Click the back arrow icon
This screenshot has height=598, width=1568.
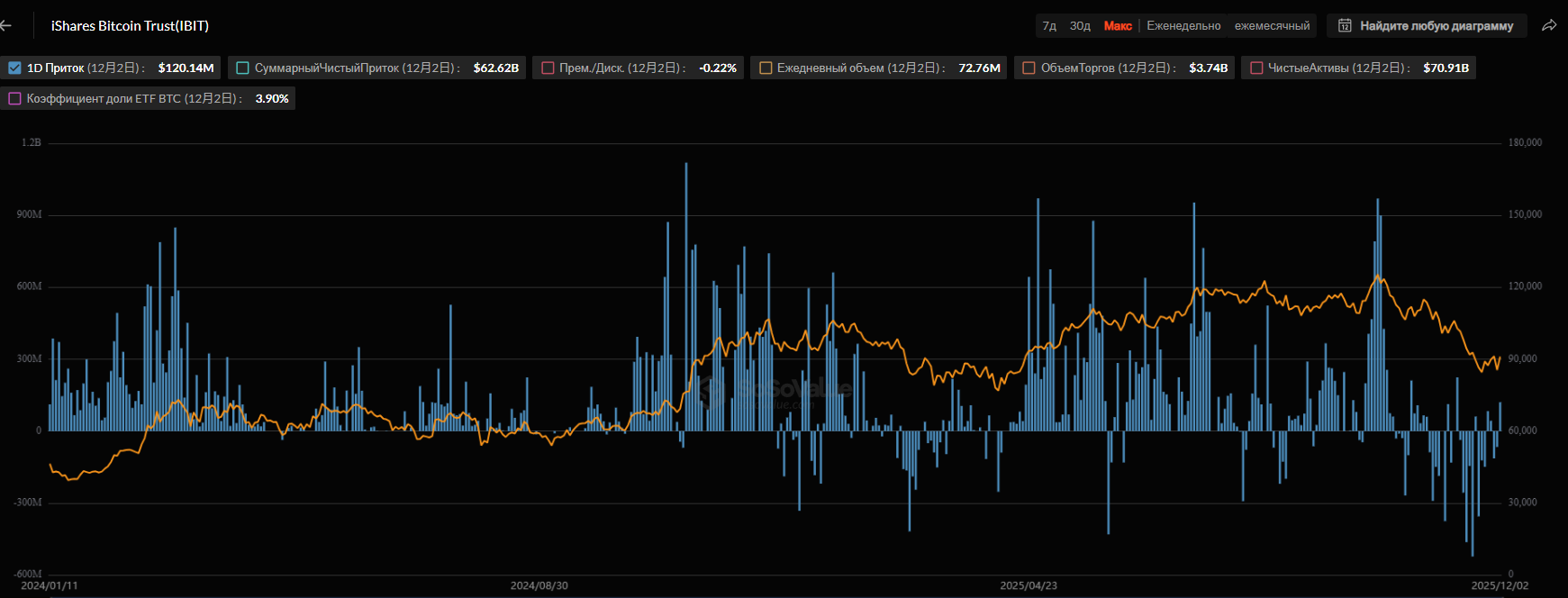(x=6, y=26)
